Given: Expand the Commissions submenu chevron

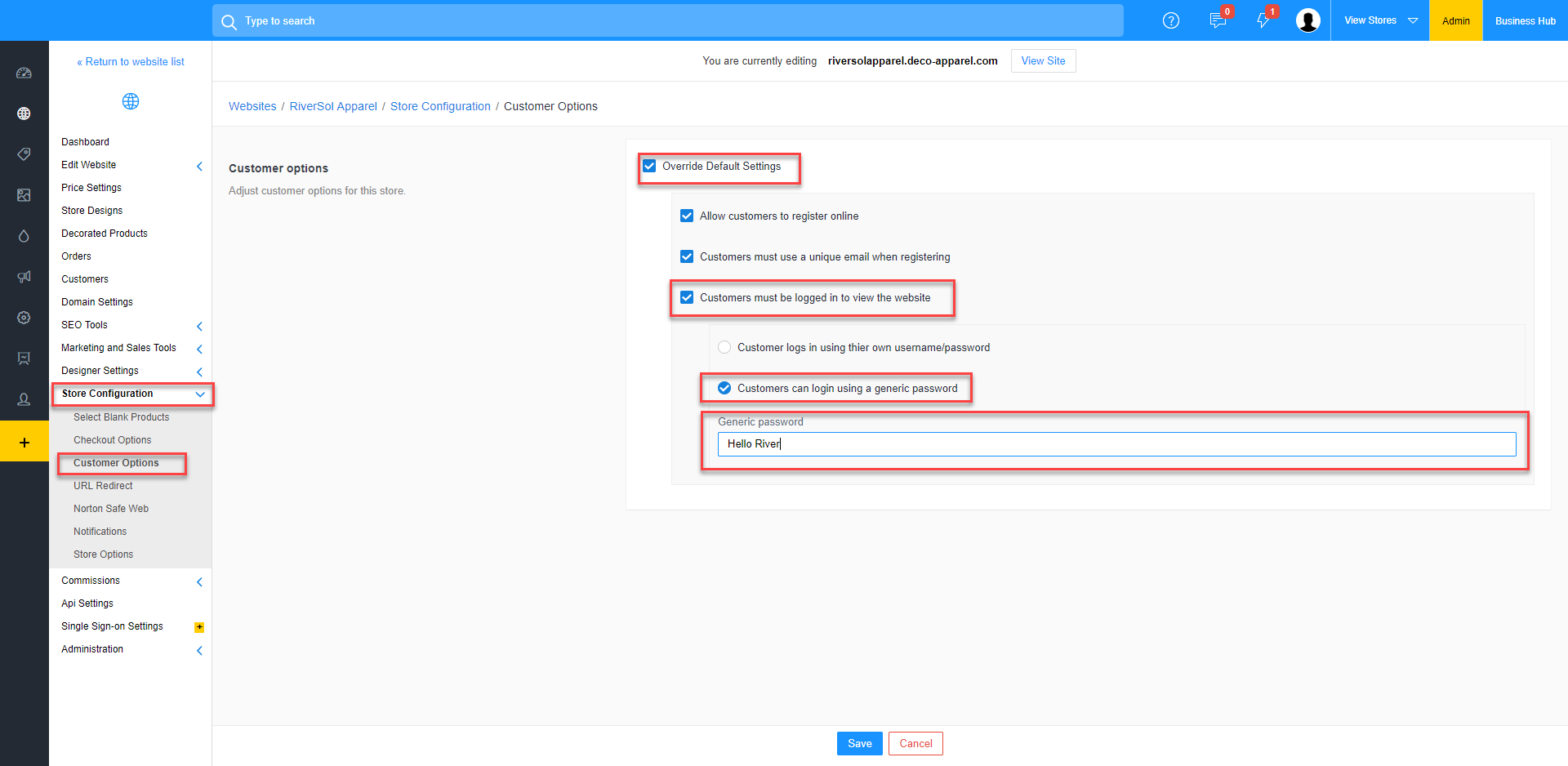Looking at the screenshot, I should coord(199,581).
